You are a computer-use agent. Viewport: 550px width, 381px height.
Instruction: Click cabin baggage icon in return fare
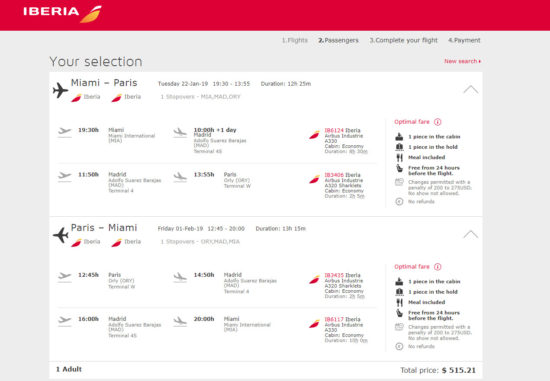point(399,281)
